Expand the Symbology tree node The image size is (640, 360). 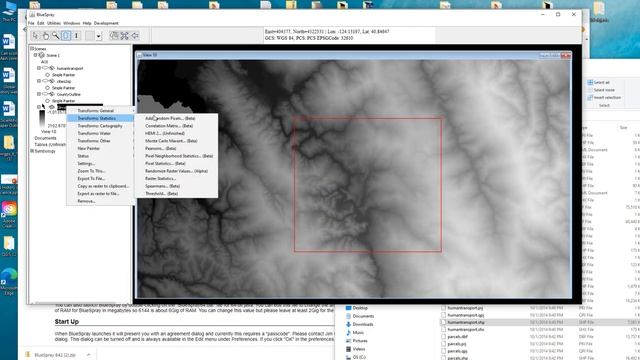[32, 151]
